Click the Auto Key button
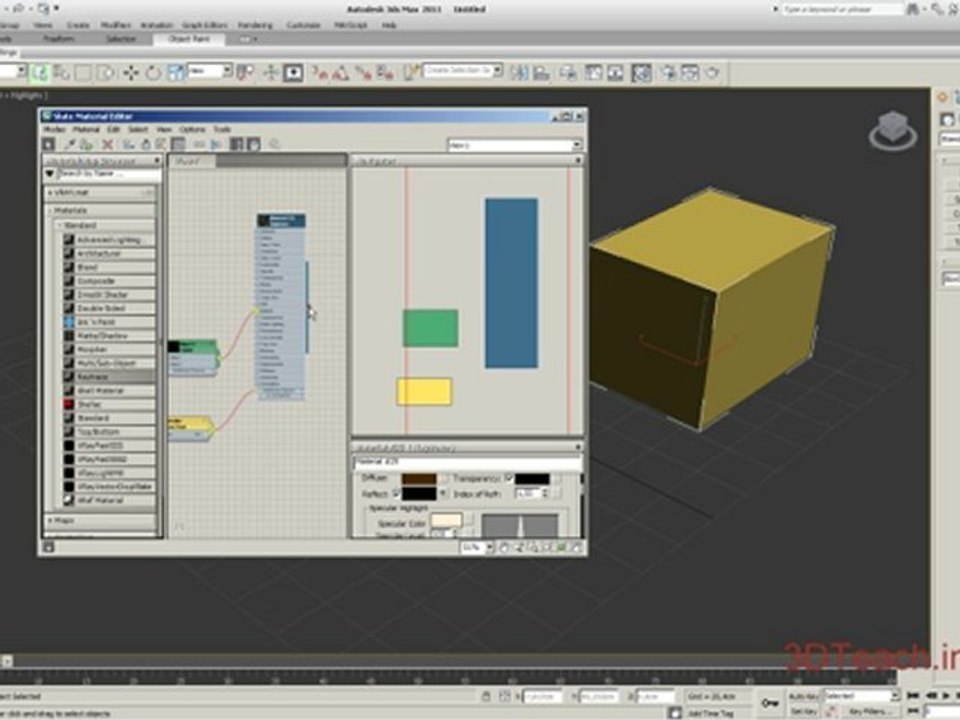Screen dimensions: 960x720 tap(803, 696)
